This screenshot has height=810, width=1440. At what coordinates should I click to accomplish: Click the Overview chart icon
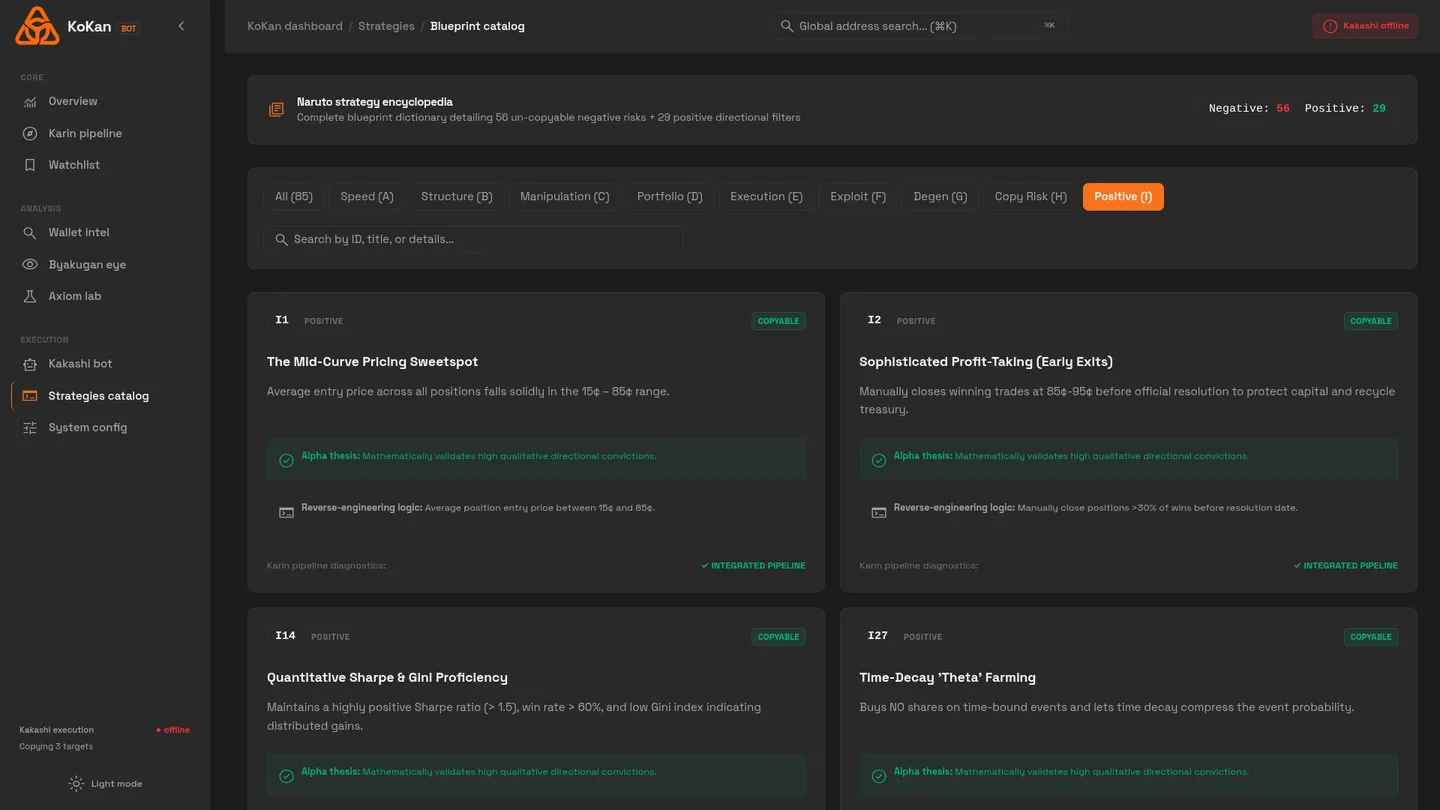(30, 101)
